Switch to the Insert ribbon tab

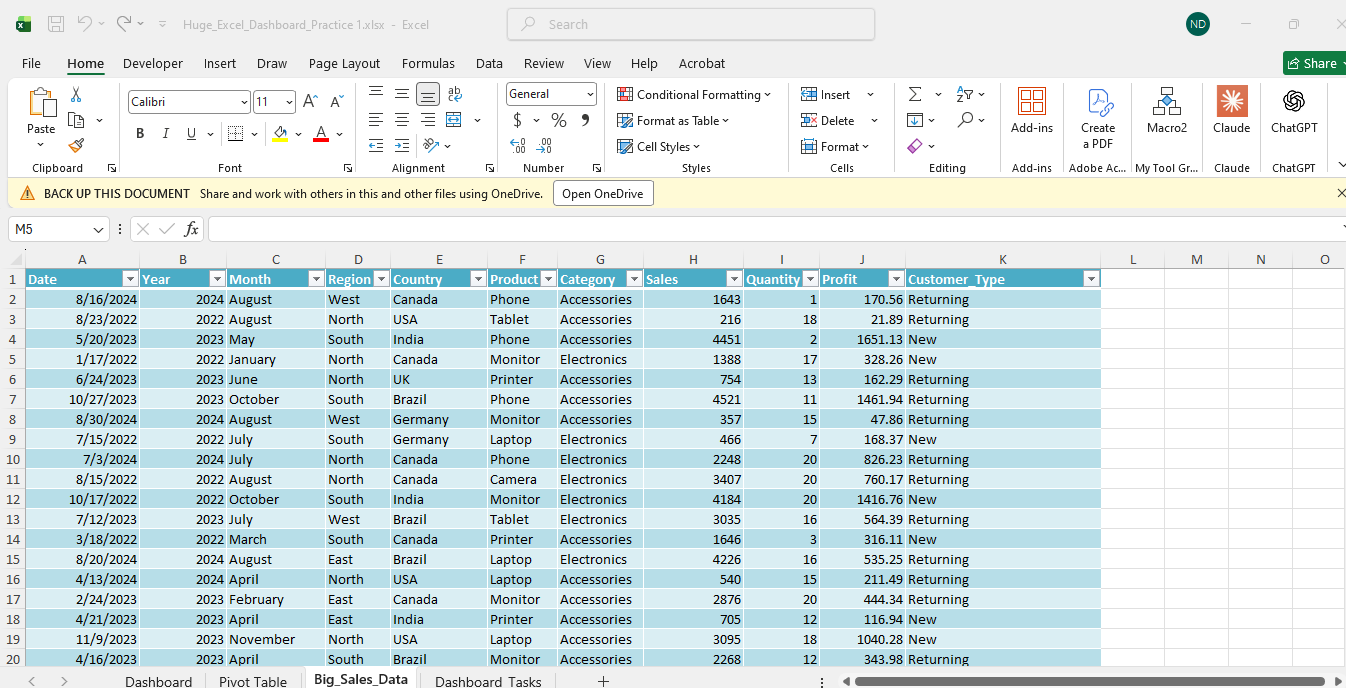(220, 63)
